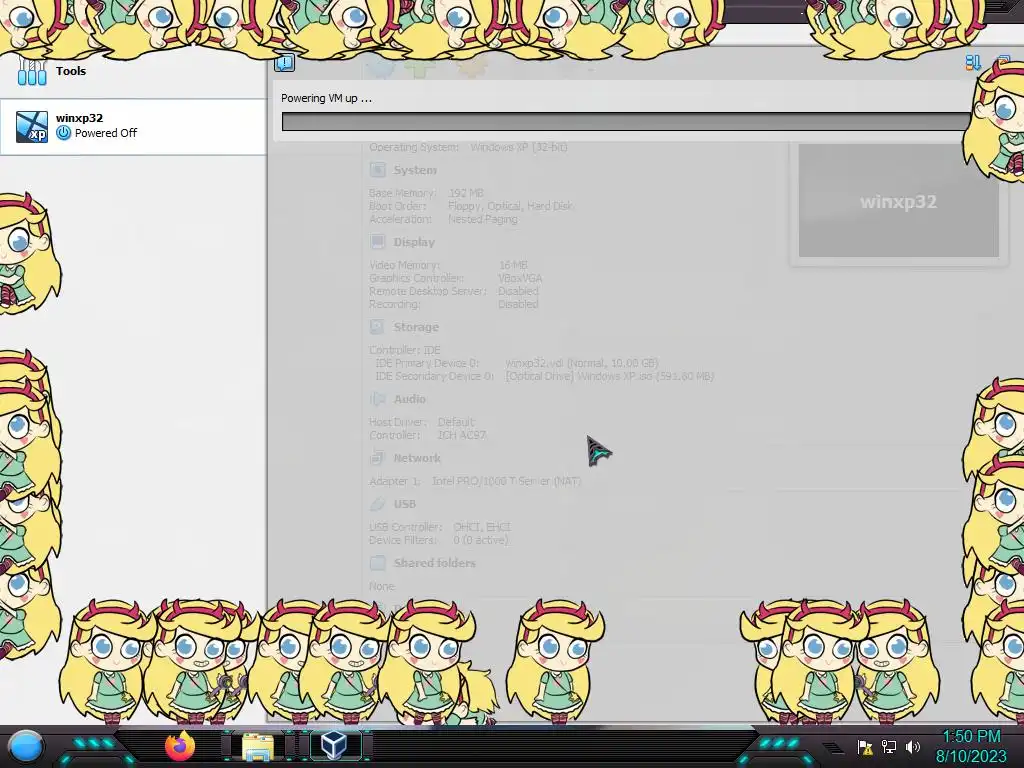The image size is (1024, 768).
Task: Click the '192 MB' base memory value
Action: (466, 193)
